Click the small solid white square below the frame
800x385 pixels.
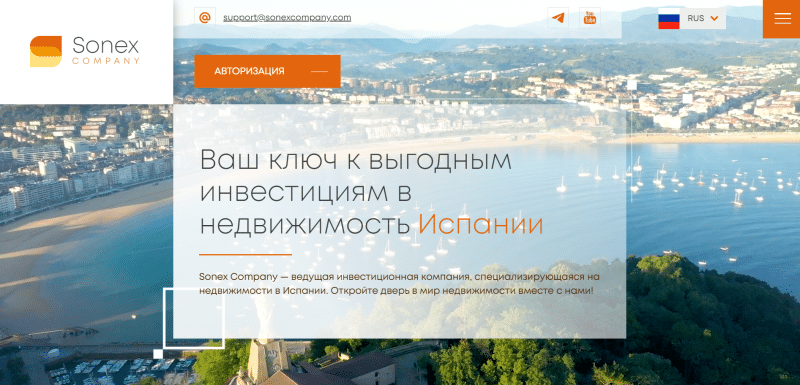coord(158,354)
